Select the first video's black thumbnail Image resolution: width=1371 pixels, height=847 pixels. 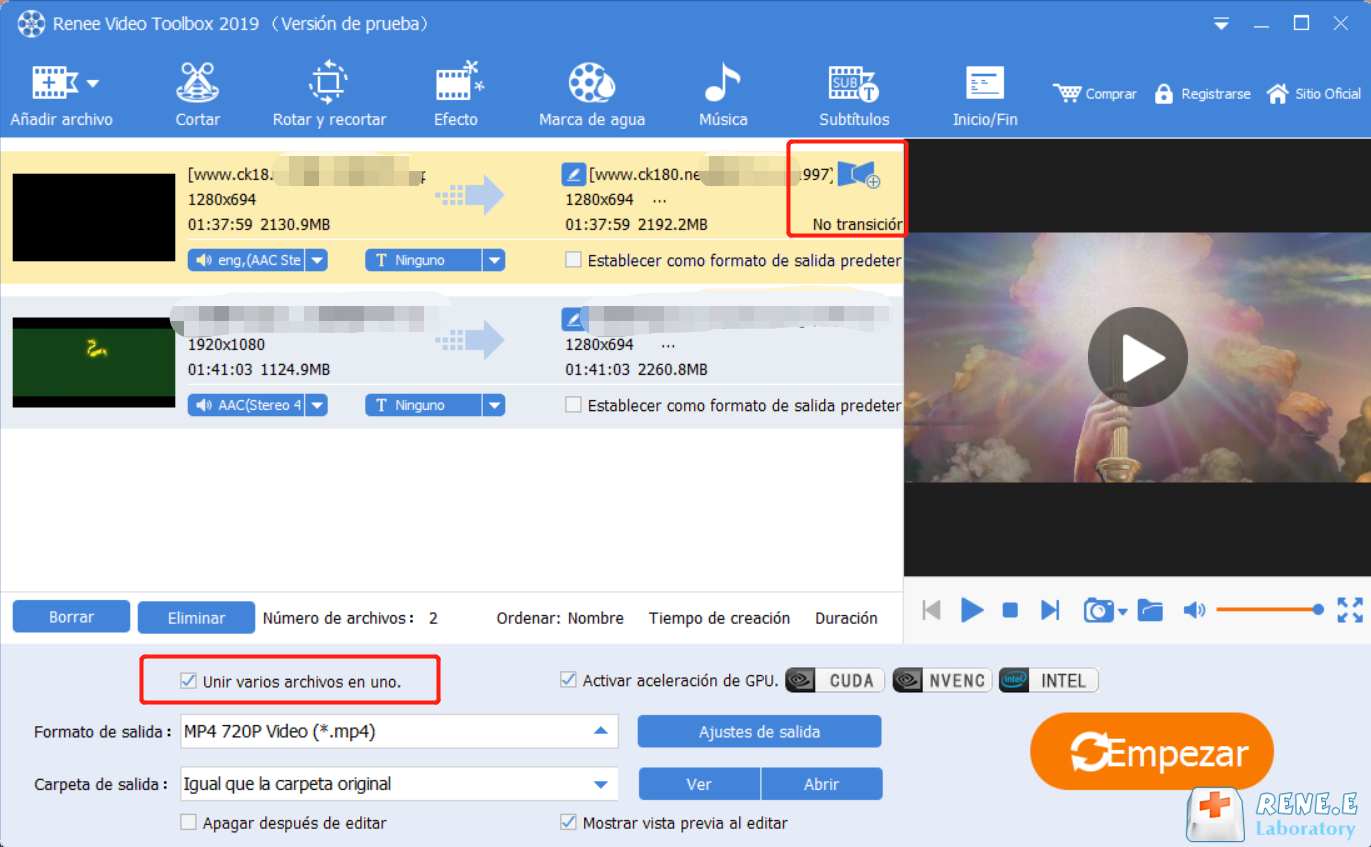coord(93,217)
